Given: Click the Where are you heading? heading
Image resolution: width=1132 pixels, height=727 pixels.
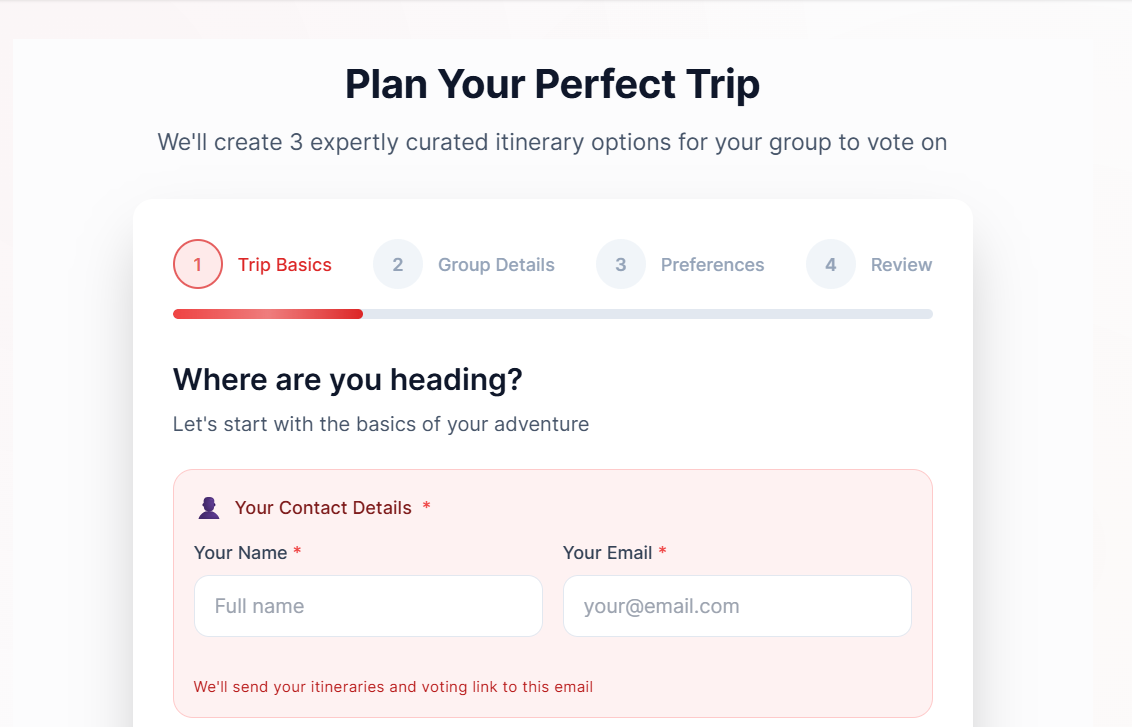Looking at the screenshot, I should click(x=348, y=380).
